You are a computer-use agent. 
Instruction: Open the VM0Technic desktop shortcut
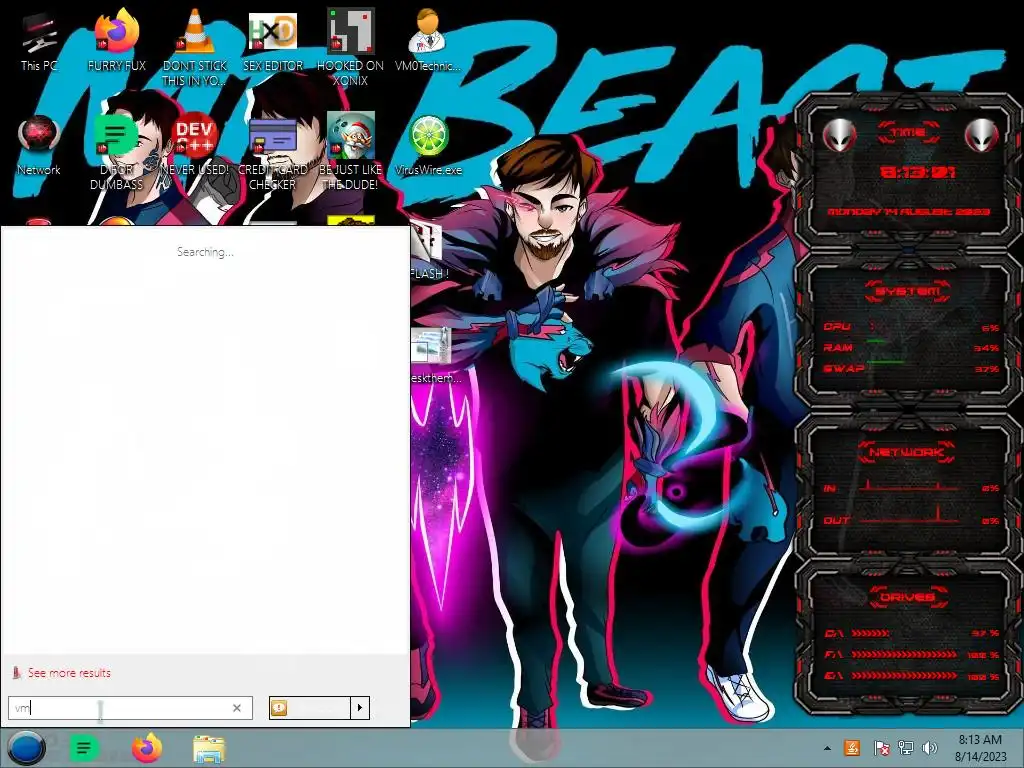[428, 40]
